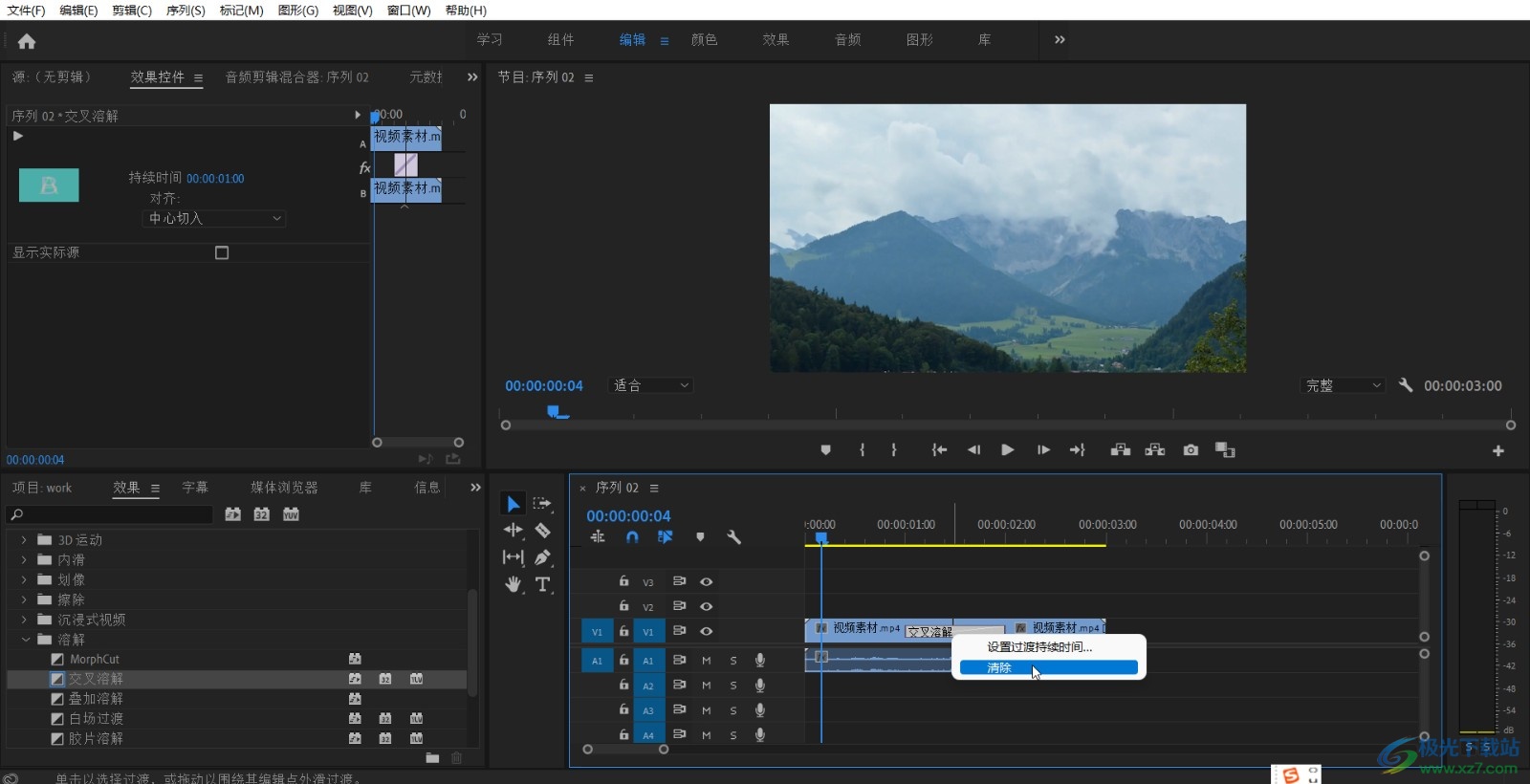This screenshot has height=784, width=1530.
Task: Collapse the 溶解 effects folder
Action: pos(25,640)
